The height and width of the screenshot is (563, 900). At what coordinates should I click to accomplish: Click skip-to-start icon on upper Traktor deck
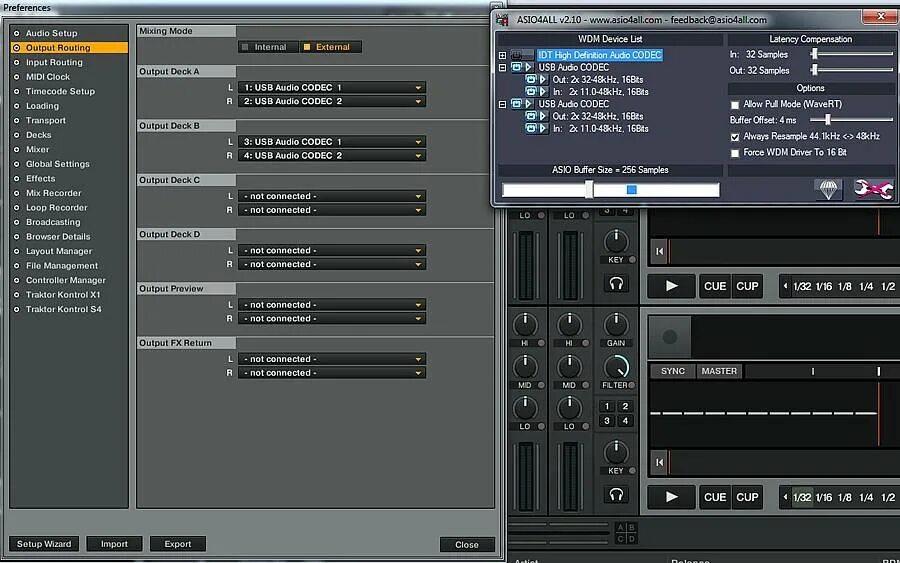pos(660,251)
